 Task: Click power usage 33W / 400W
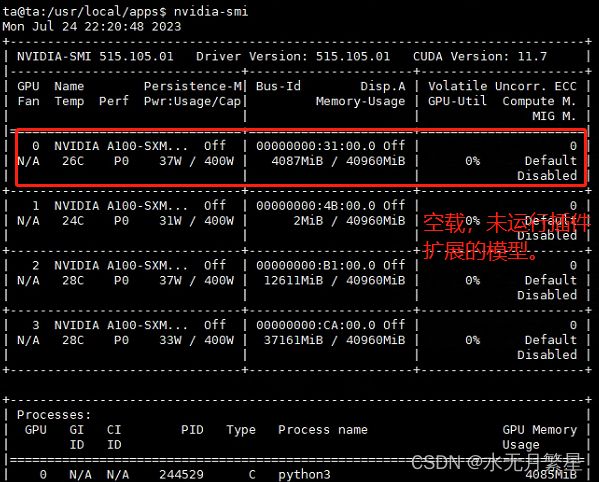[x=196, y=340]
